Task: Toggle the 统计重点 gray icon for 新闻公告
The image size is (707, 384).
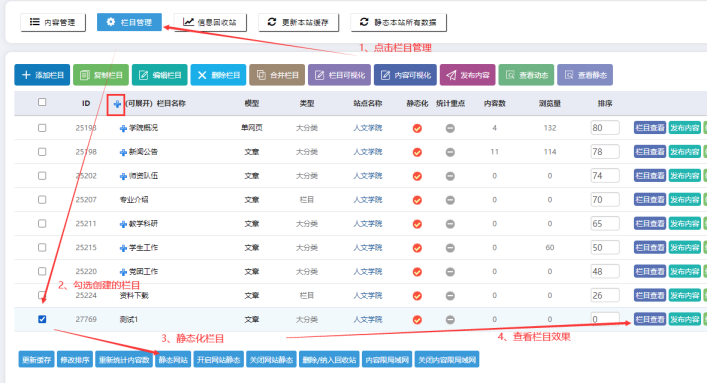Action: click(450, 152)
